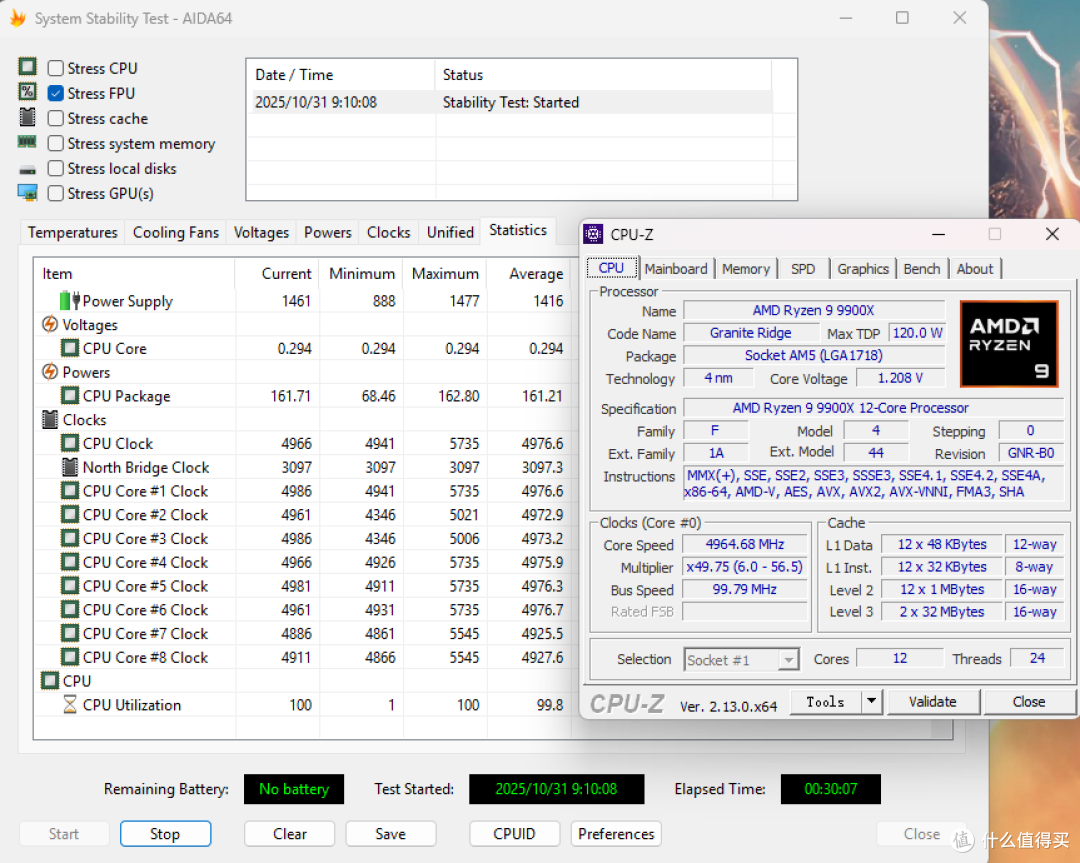Select the Unified tab
The image size is (1080, 863).
tap(450, 233)
